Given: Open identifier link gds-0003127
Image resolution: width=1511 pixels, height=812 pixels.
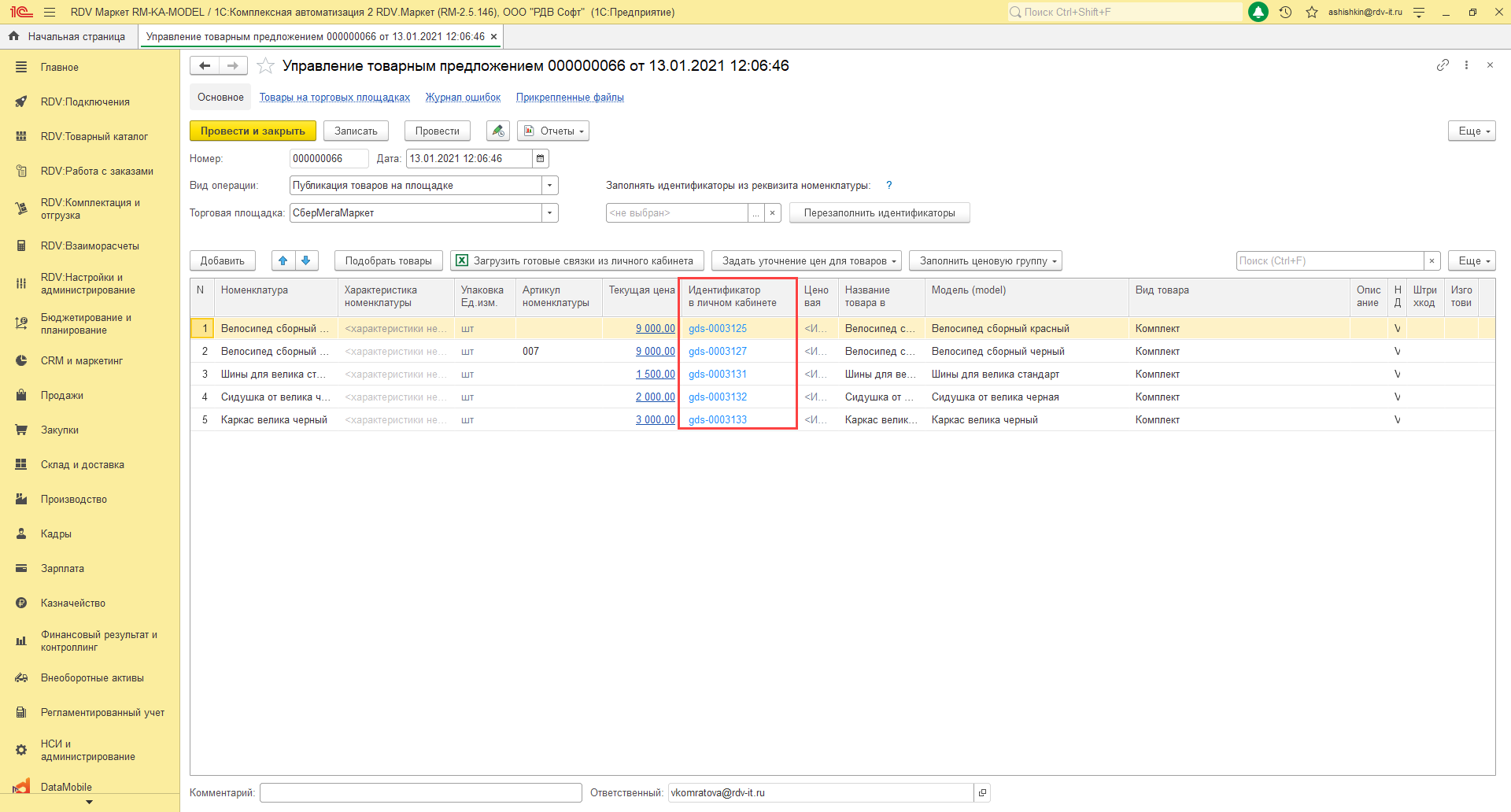Looking at the screenshot, I should tap(718, 352).
